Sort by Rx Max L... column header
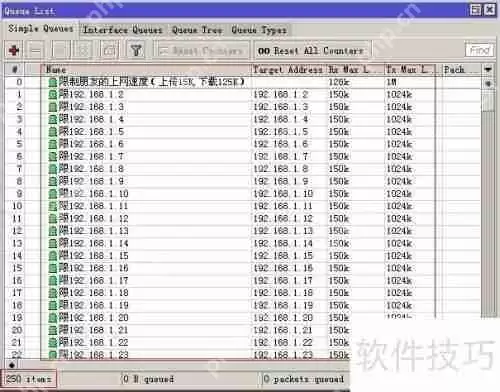The width and height of the screenshot is (500, 392). [355, 69]
